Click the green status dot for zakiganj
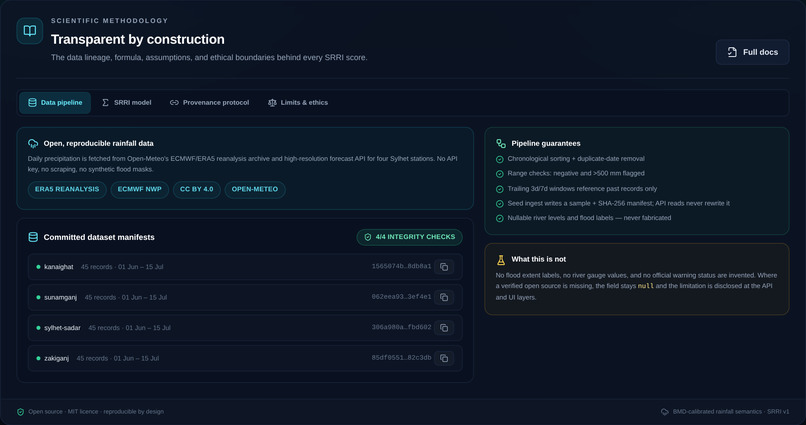 coord(39,359)
